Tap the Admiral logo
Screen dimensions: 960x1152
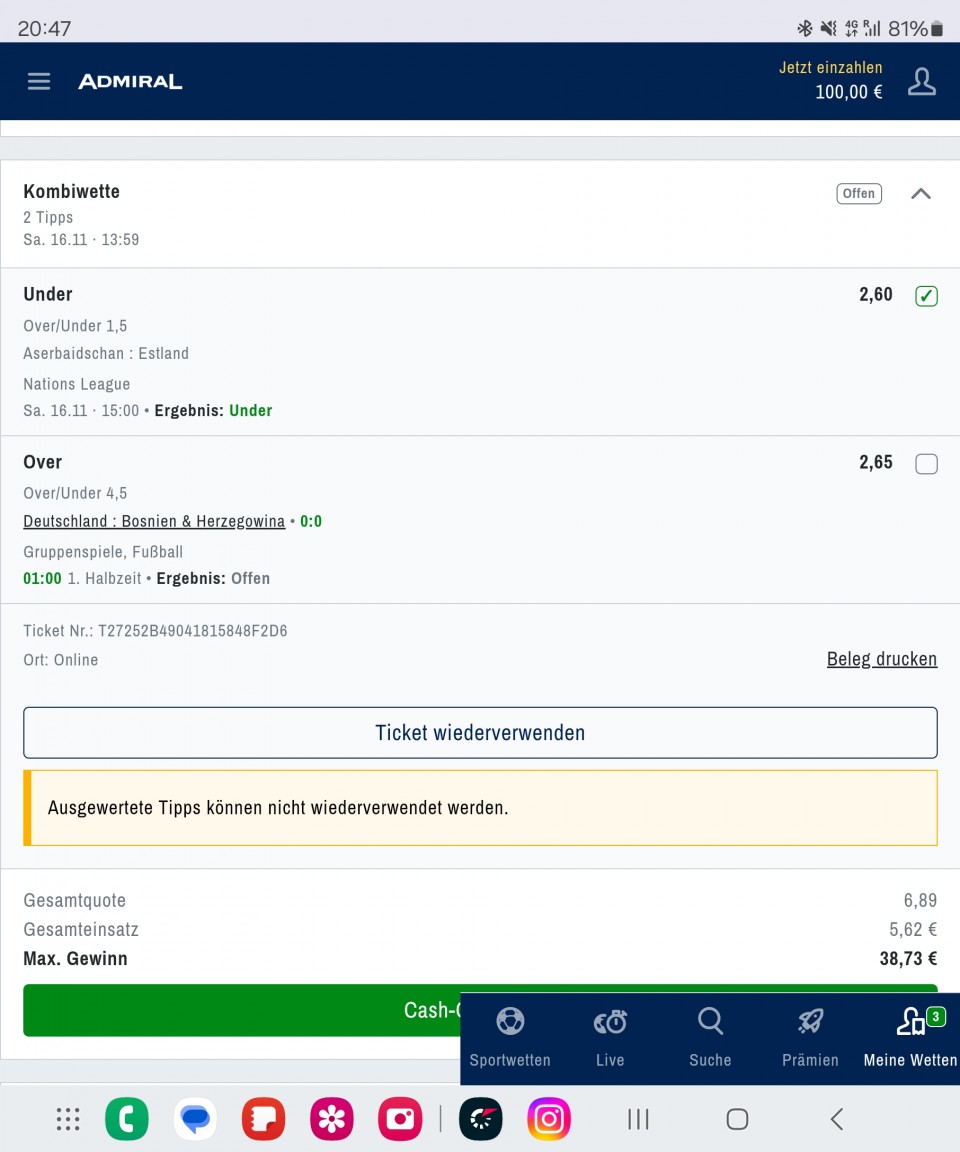point(130,82)
